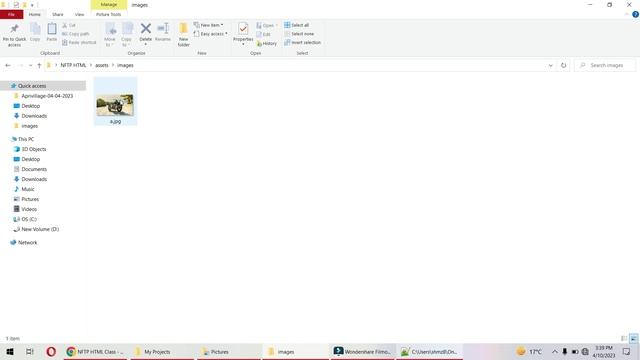The width and height of the screenshot is (640, 360).
Task: Click Edit in ribbon Open group
Action: coord(264,34)
